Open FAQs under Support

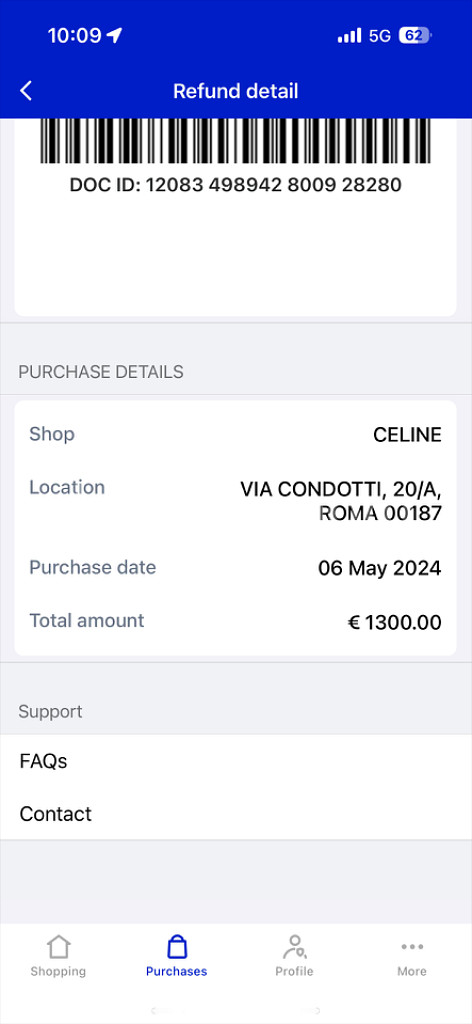coord(236,761)
